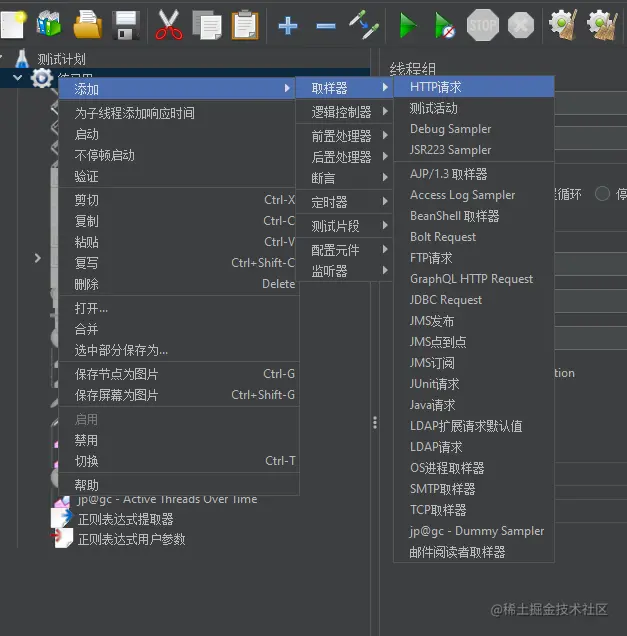627x636 pixels.
Task: Choose TCP取样器
Action: pyautogui.click(x=474, y=509)
